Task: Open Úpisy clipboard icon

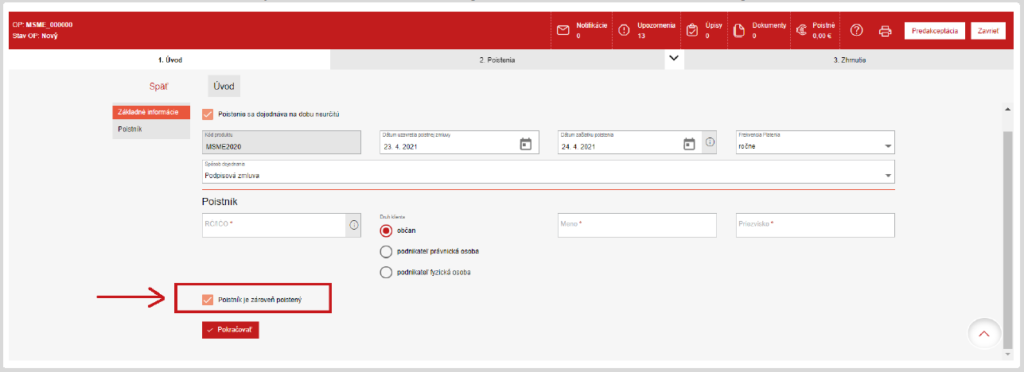Action: tap(692, 30)
